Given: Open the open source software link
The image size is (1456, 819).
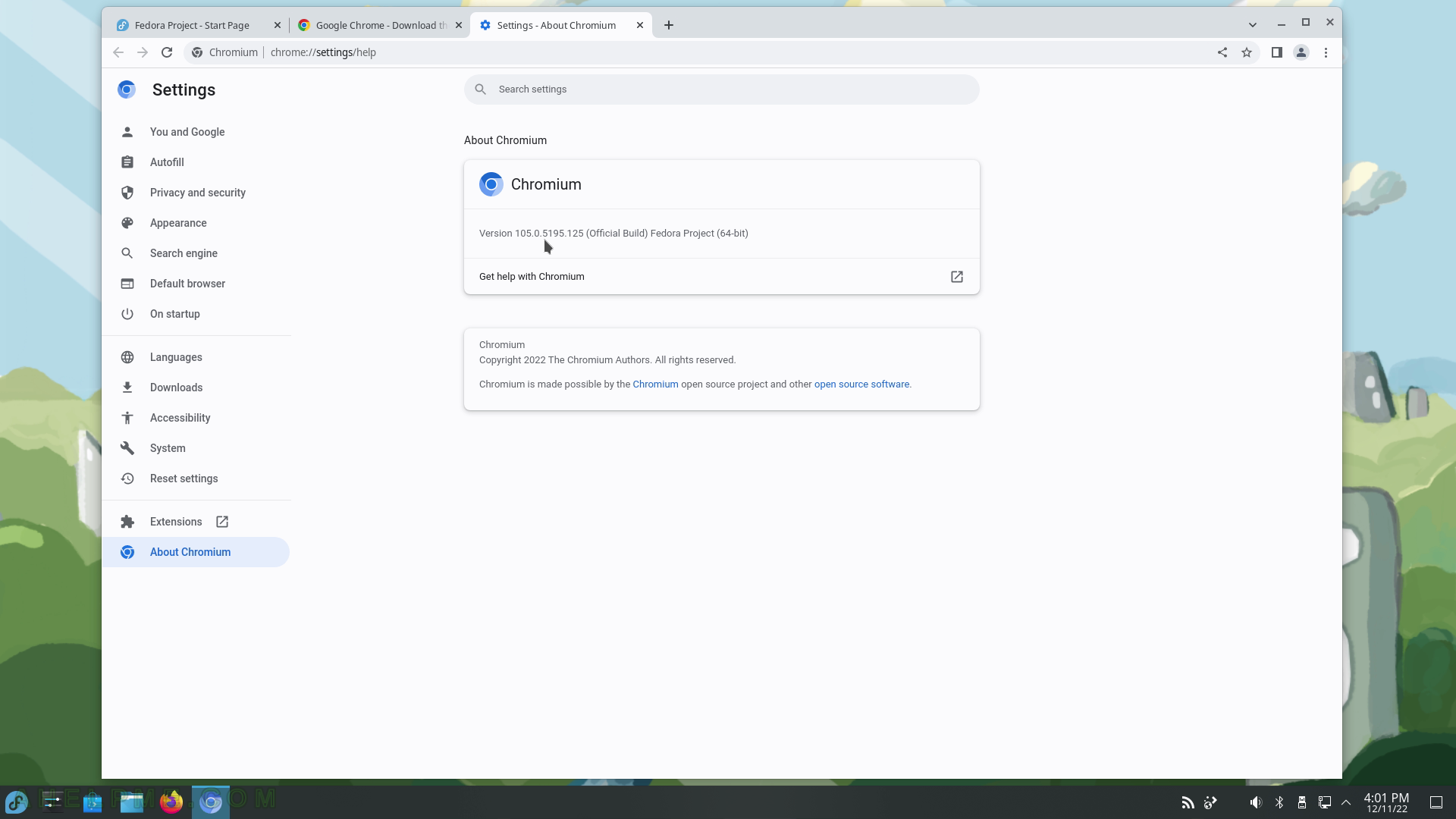Looking at the screenshot, I should pos(861,384).
